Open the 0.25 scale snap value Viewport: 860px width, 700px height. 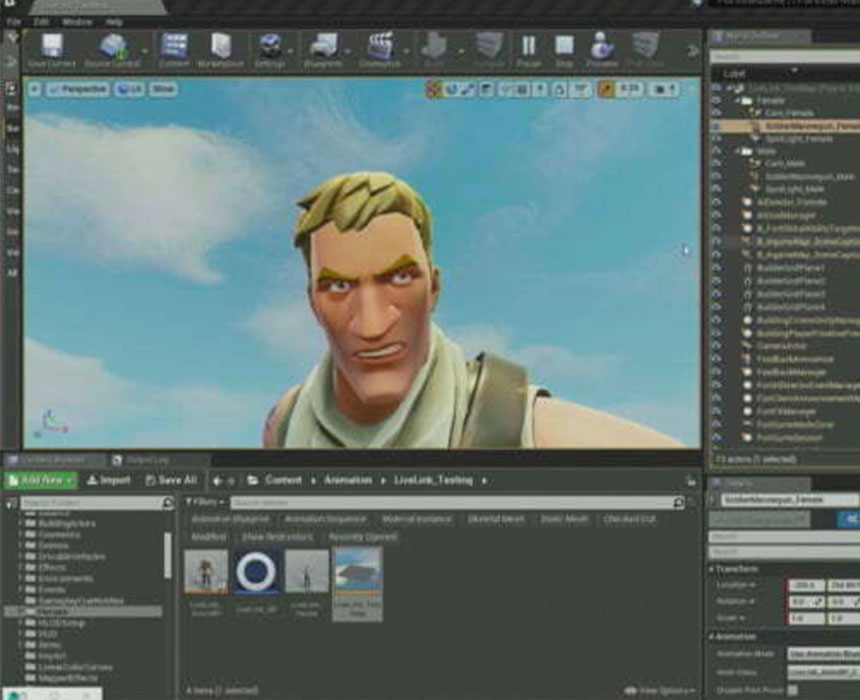(630, 89)
